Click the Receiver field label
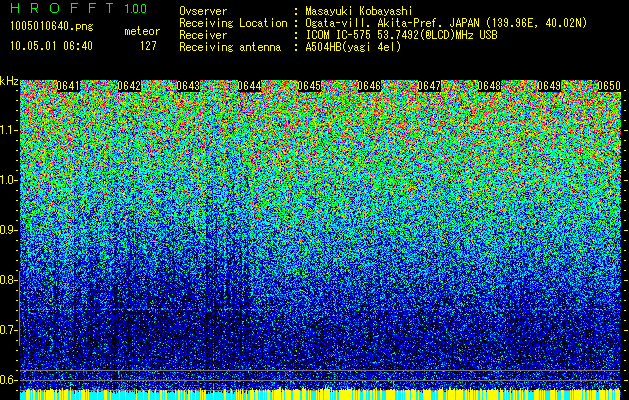The image size is (629, 400). [x=203, y=35]
